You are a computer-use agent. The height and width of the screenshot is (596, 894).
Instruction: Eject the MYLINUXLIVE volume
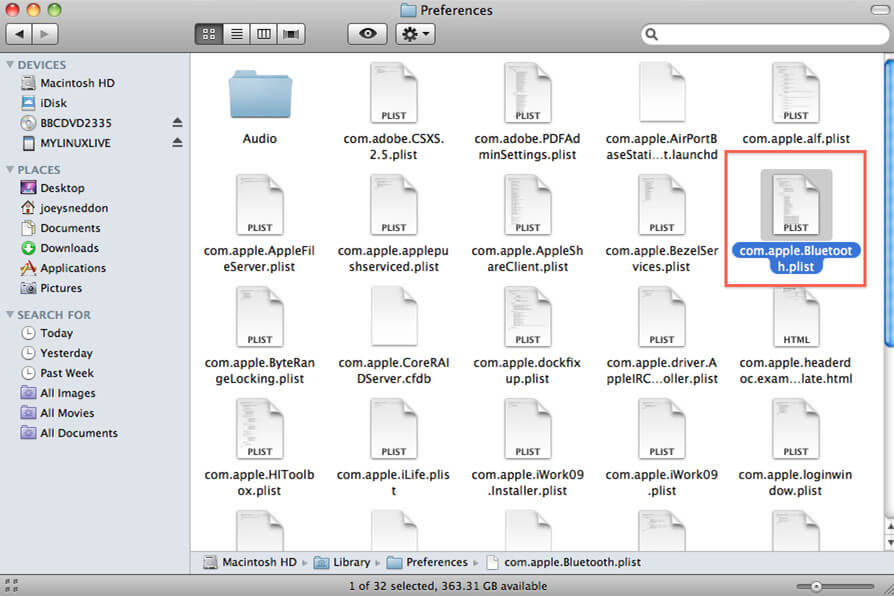coord(177,143)
